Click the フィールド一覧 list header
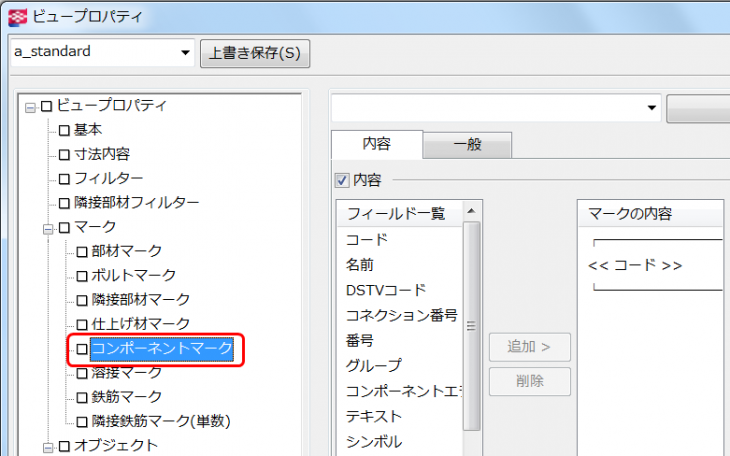 [400, 214]
